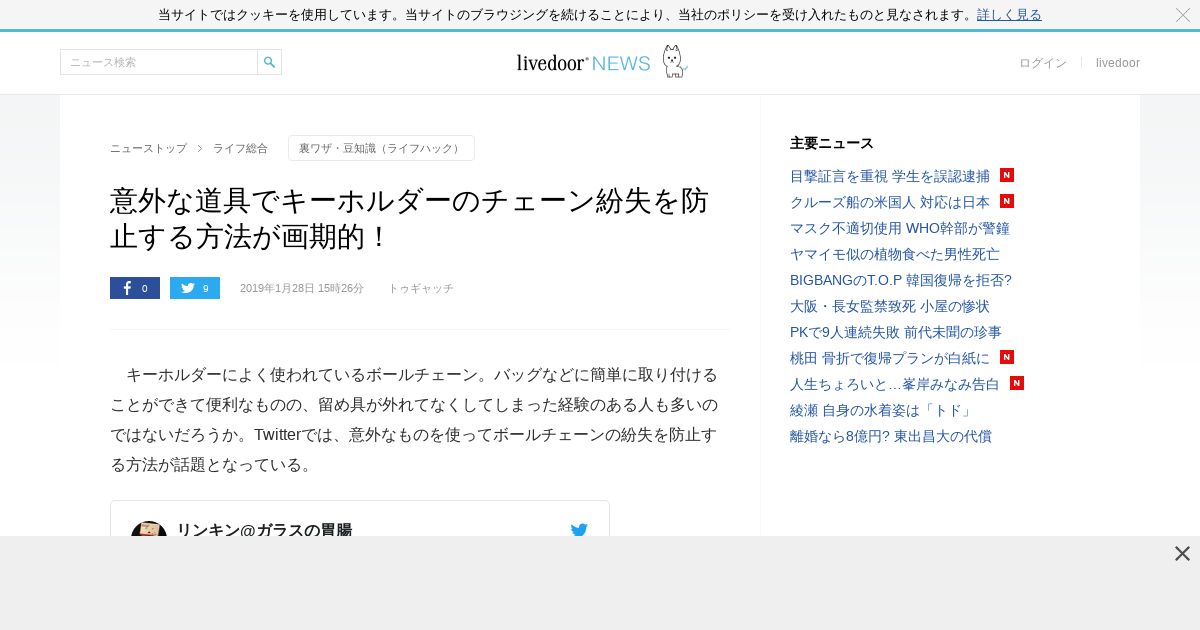Open 綾瀬 自身の水着姿は「トド」 headline
1200x630 pixels.
tap(881, 410)
